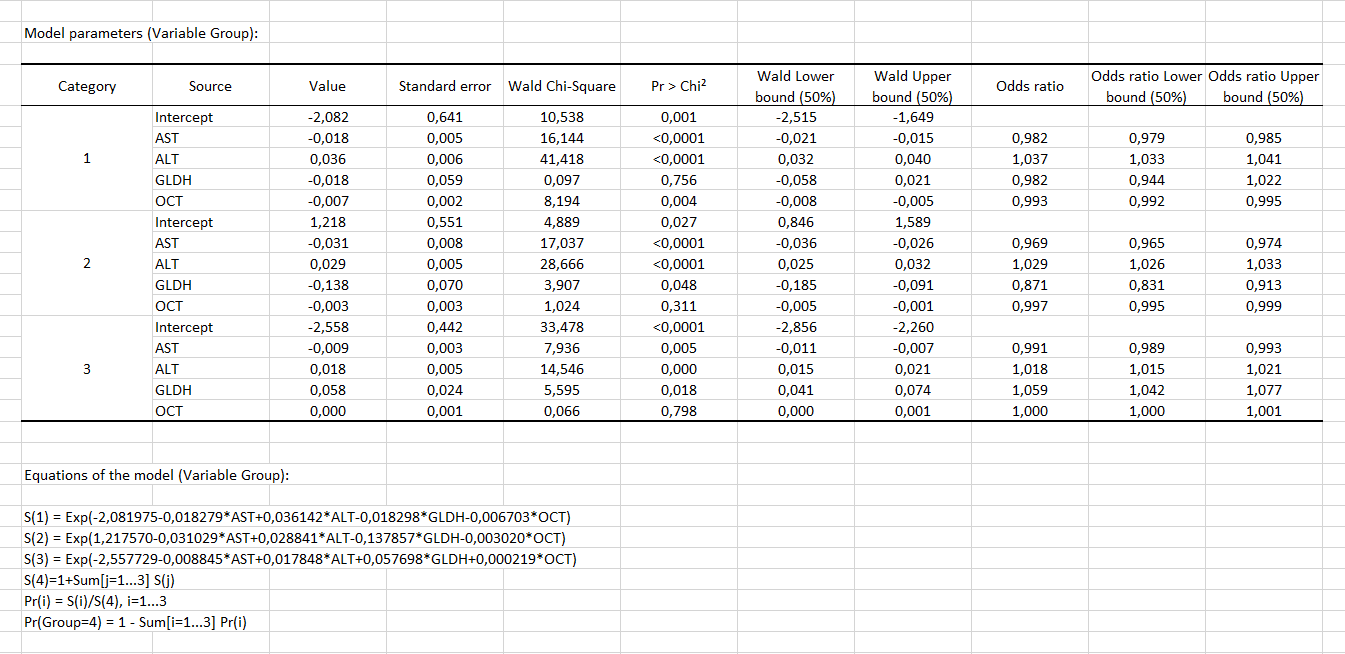Screen dimensions: 1345x654
Task: Click the 'Odds ratio' column header
Action: [1029, 87]
